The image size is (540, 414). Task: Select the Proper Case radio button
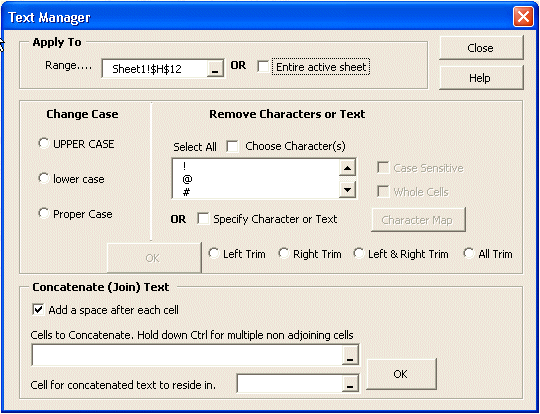(43, 213)
